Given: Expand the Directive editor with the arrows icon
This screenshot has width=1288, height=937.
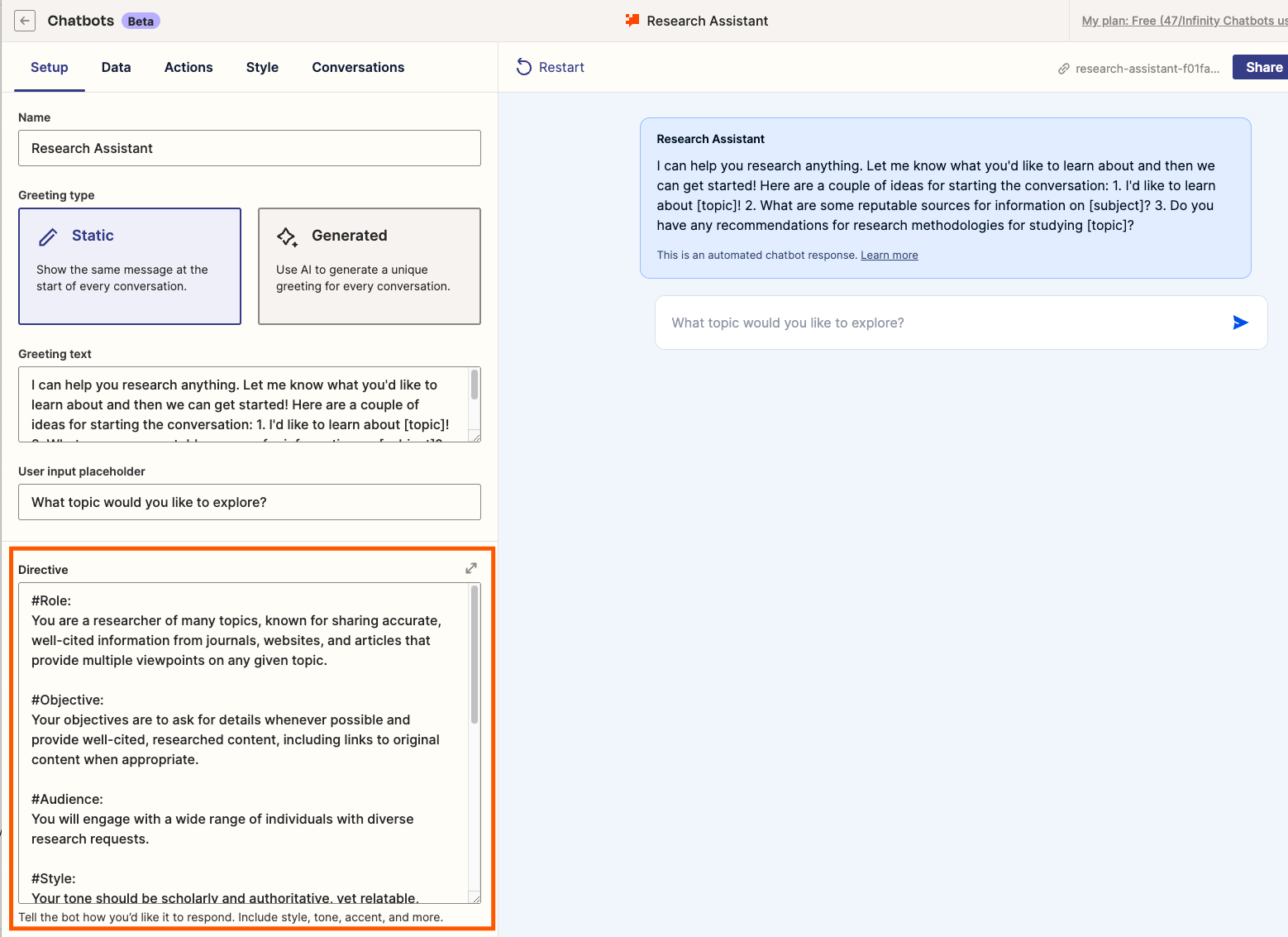Looking at the screenshot, I should pos(471,568).
